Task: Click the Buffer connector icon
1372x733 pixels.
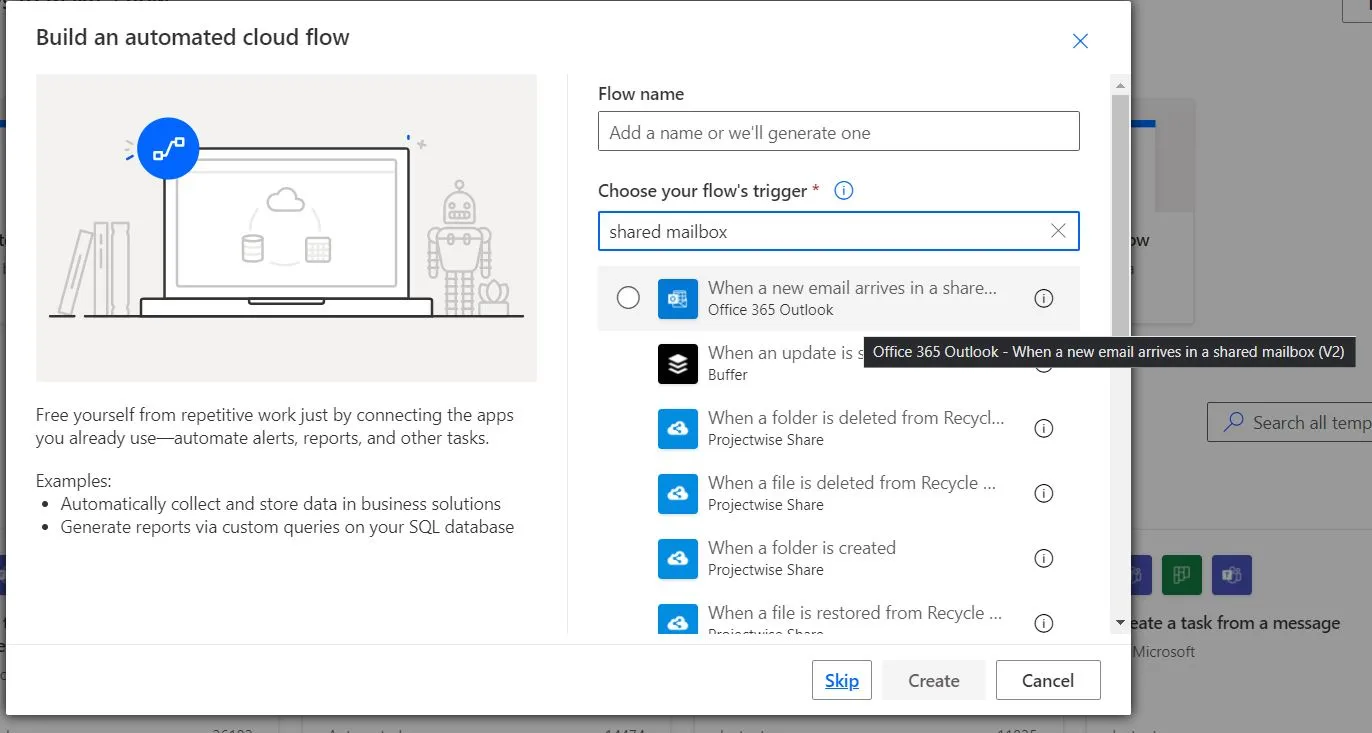Action: pos(678,364)
